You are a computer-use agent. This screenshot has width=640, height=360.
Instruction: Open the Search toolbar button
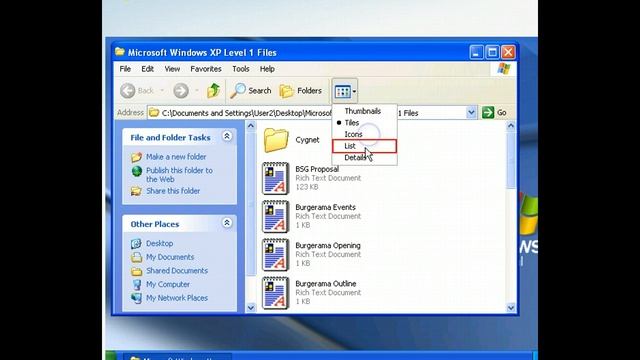coord(251,91)
